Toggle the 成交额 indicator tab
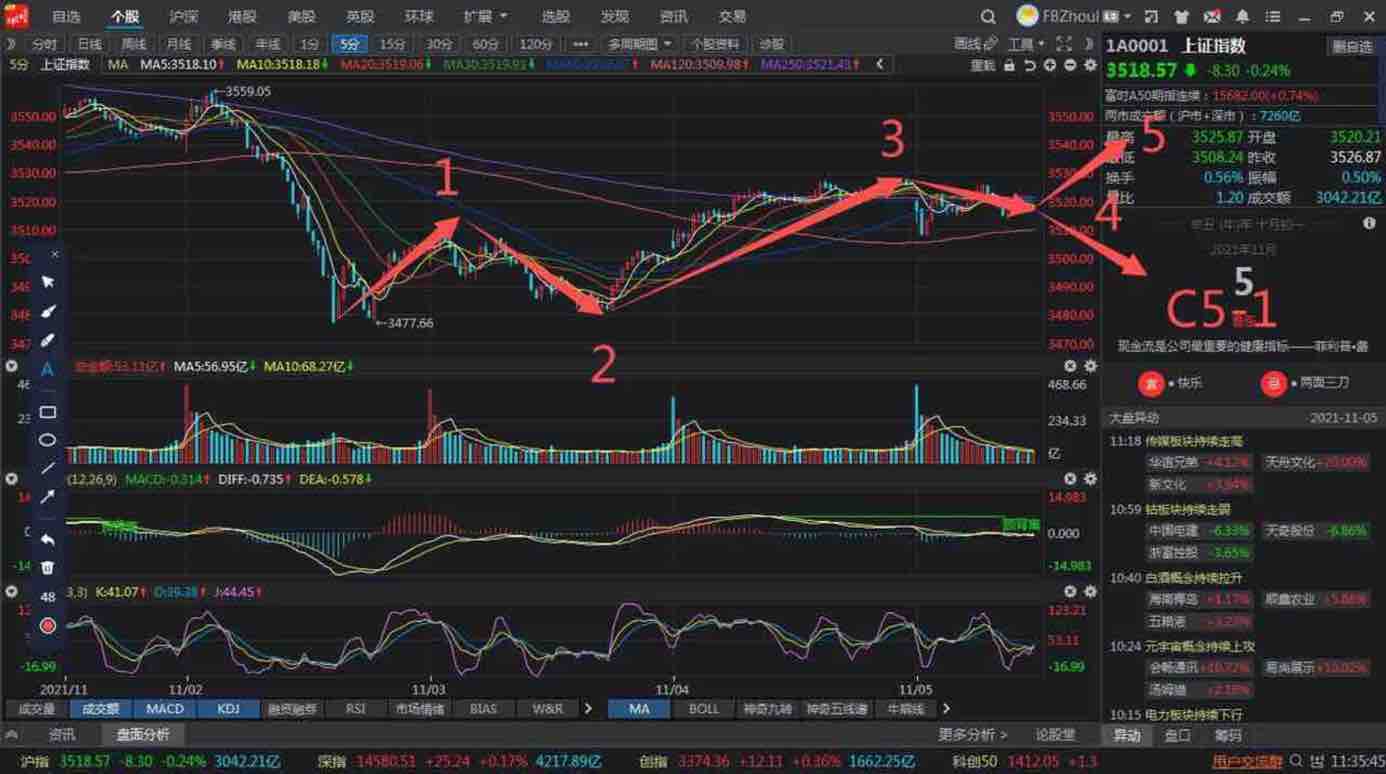1386x774 pixels. click(100, 708)
